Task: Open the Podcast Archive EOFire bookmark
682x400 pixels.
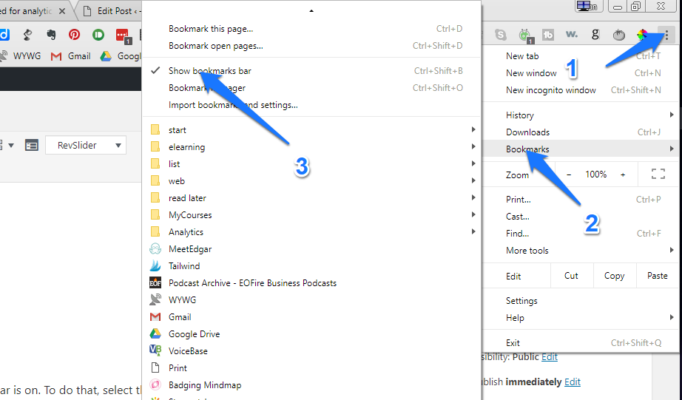Action: pos(252,283)
